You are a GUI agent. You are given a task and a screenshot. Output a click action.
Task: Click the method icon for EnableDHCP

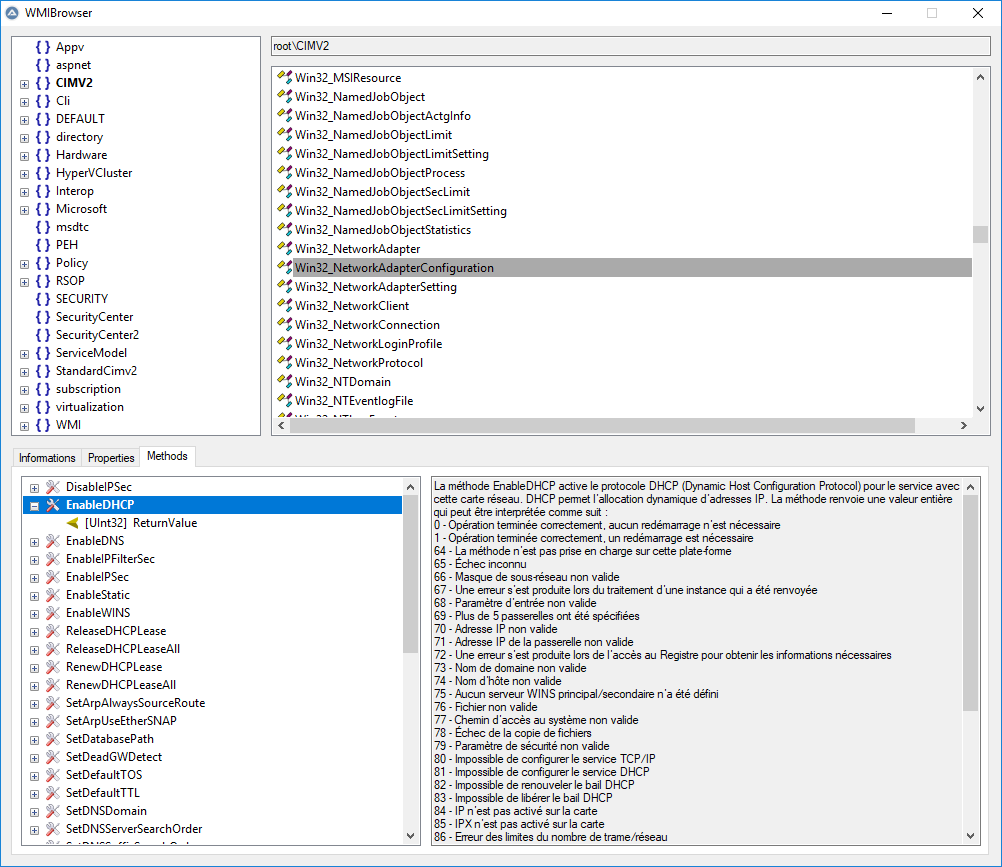coord(53,505)
